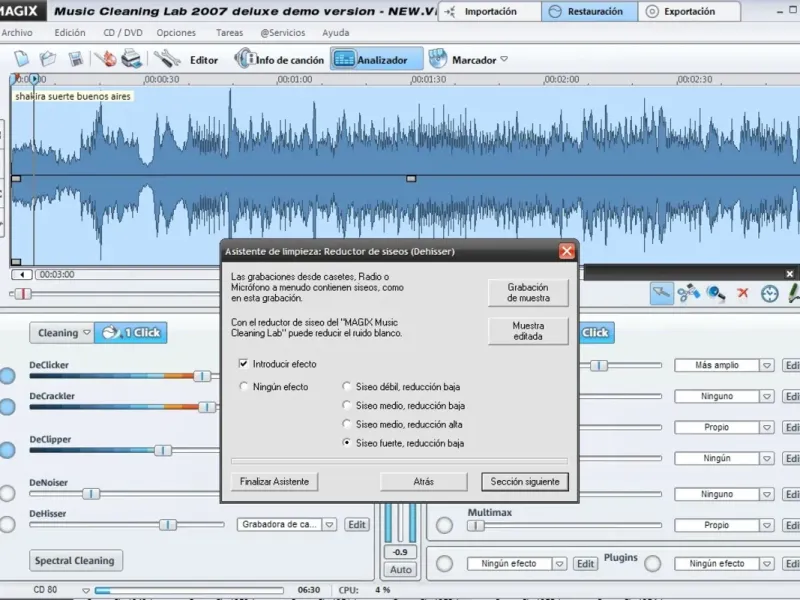Open the Opciones menu
This screenshot has width=800, height=600.
[176, 33]
